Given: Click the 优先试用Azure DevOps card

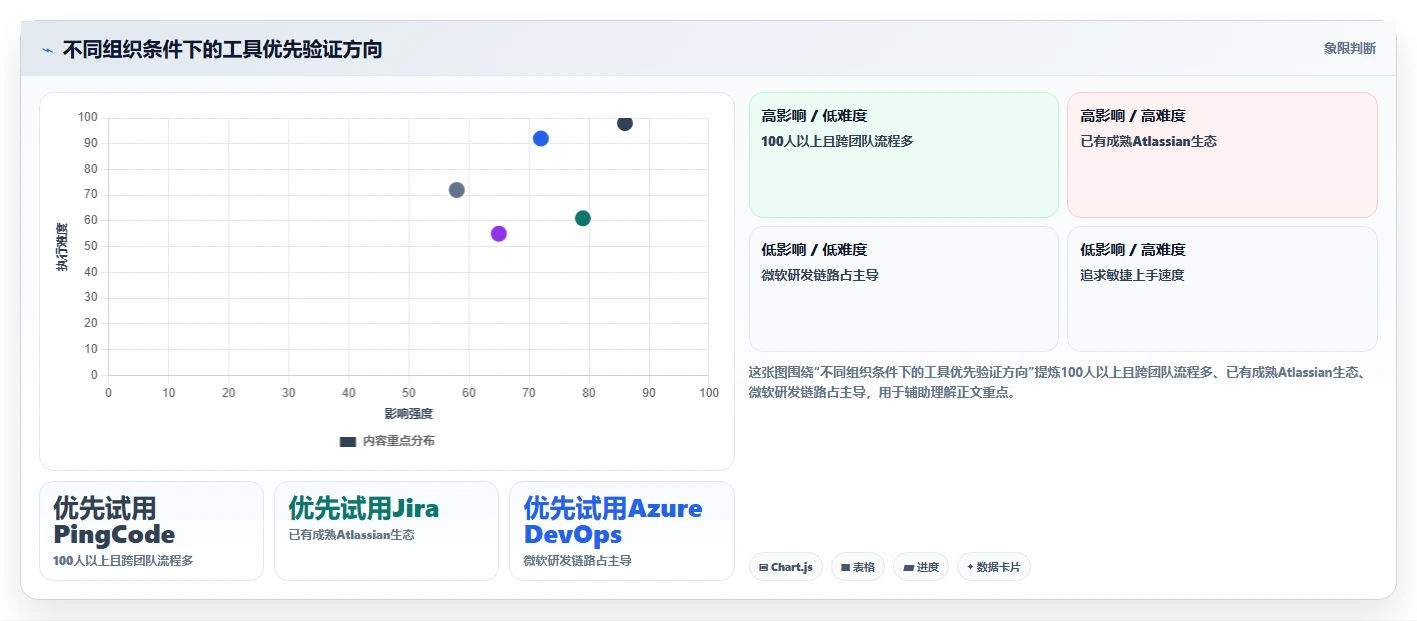Looking at the screenshot, I should 622,531.
